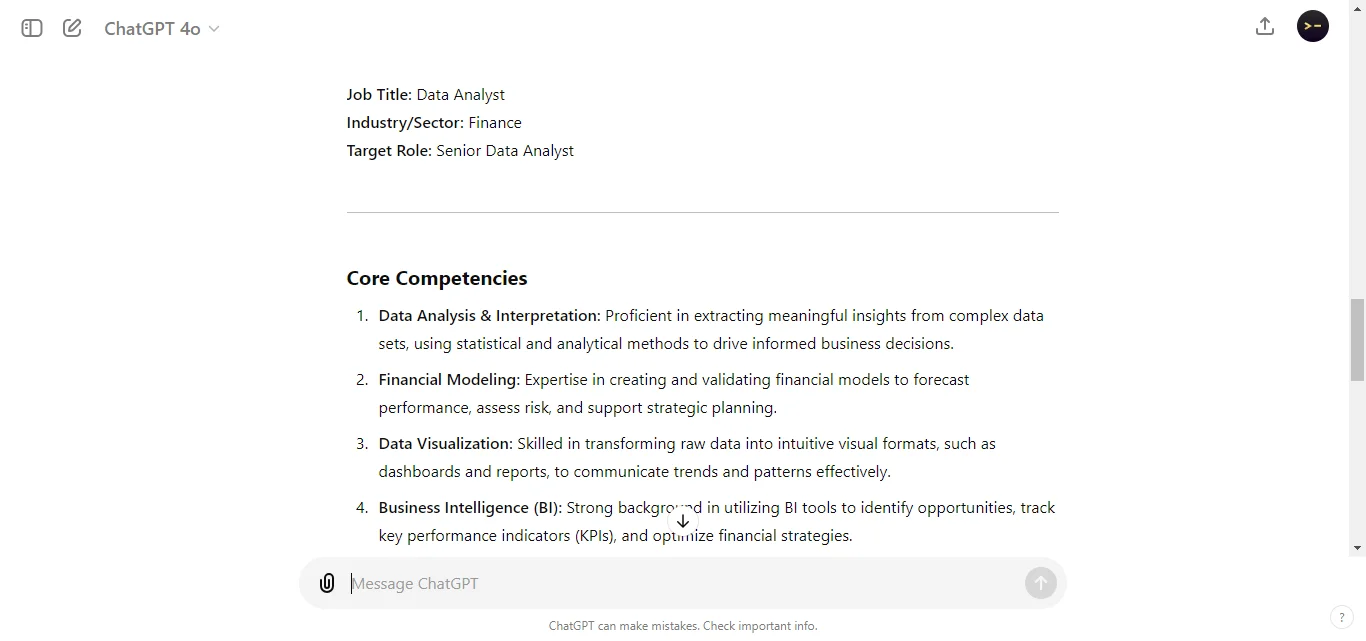
Task: Toggle the sidebar panel icon
Action: [x=32, y=28]
